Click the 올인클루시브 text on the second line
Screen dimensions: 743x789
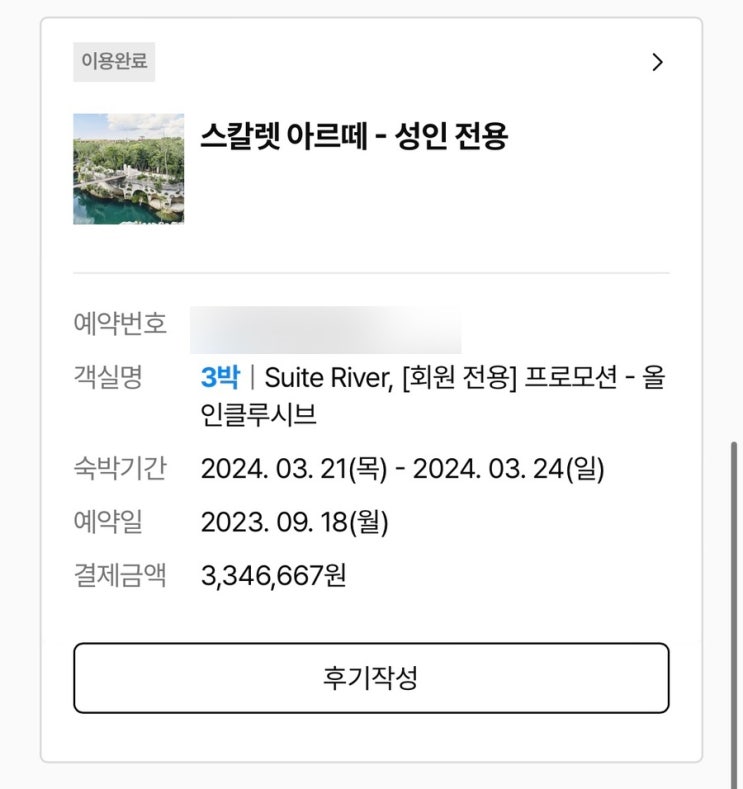pyautogui.click(x=259, y=415)
